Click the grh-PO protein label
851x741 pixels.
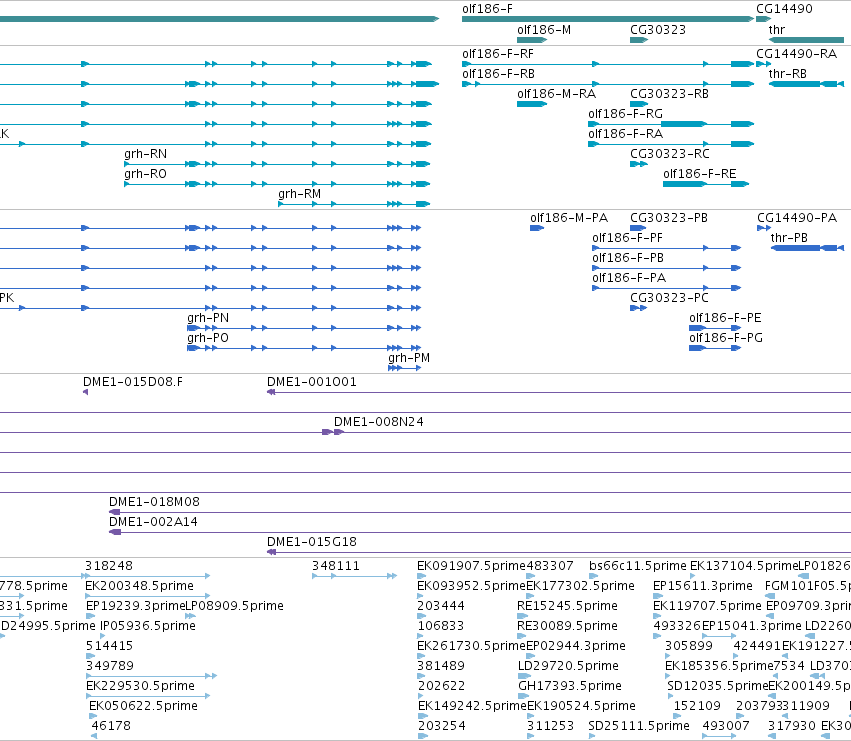pyautogui.click(x=208, y=338)
